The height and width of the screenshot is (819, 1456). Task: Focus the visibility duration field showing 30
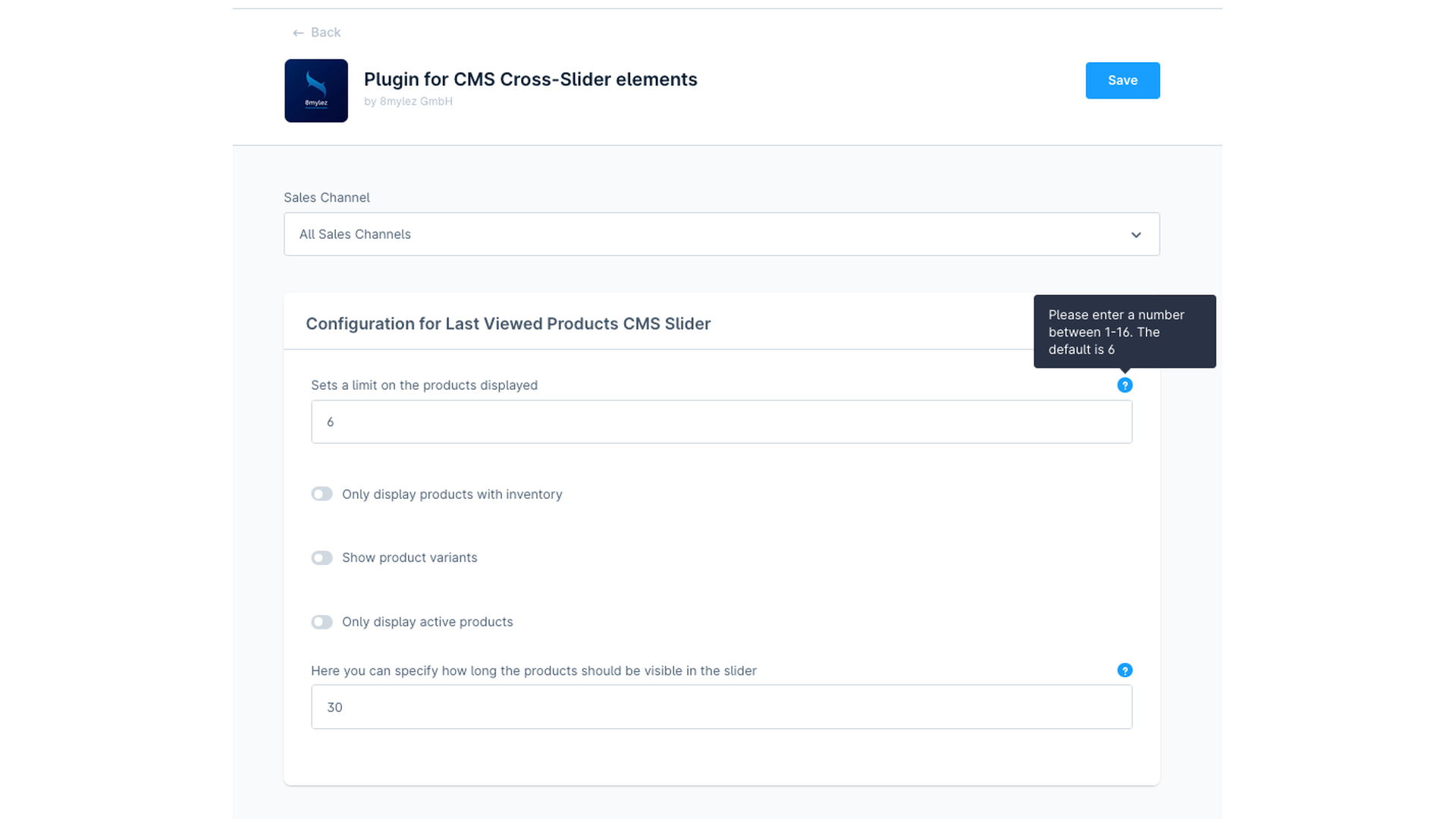coord(721,707)
